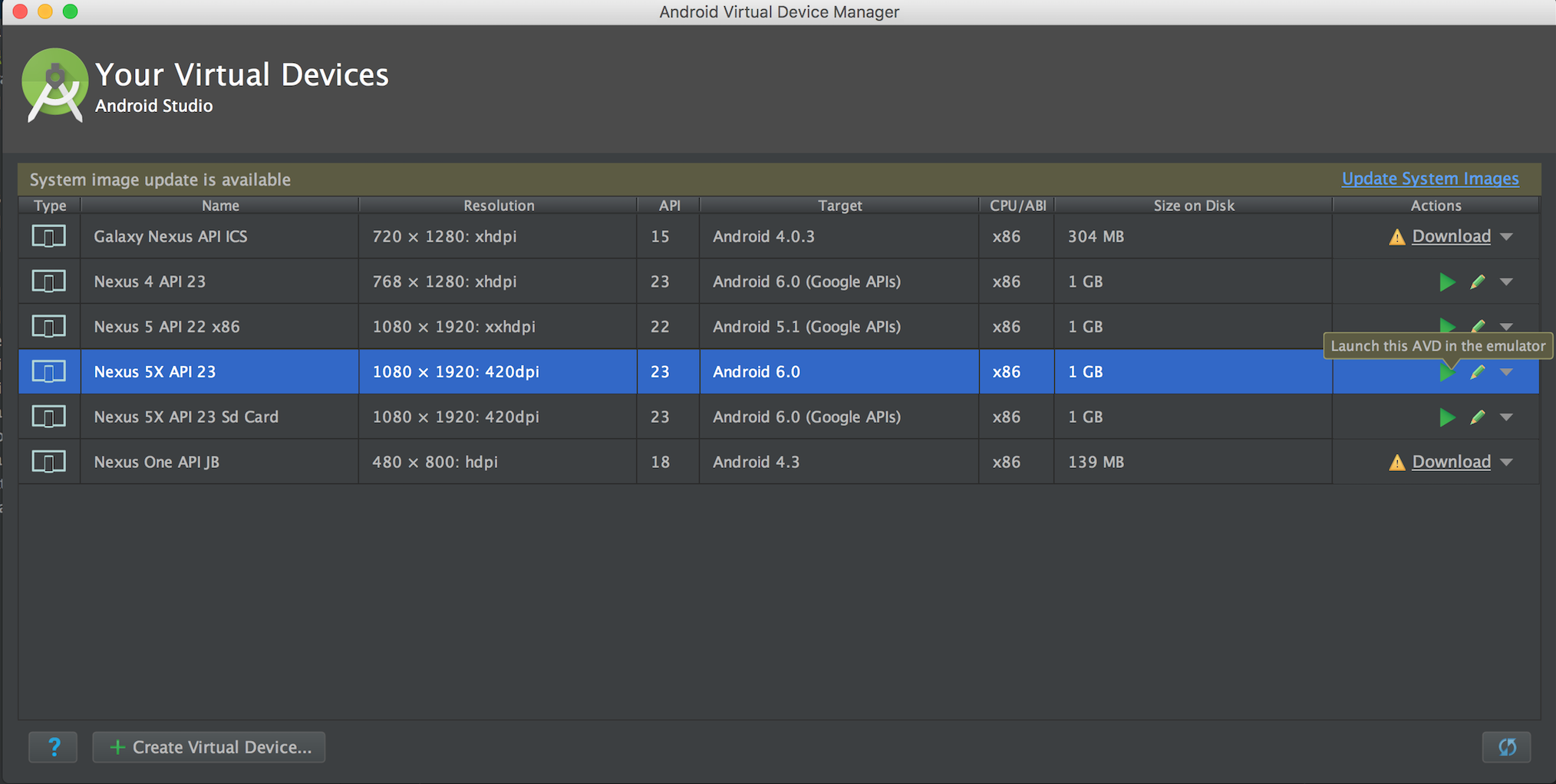Launch the Nexus 4 API 23 emulator
Image resolution: width=1556 pixels, height=784 pixels.
1447,282
